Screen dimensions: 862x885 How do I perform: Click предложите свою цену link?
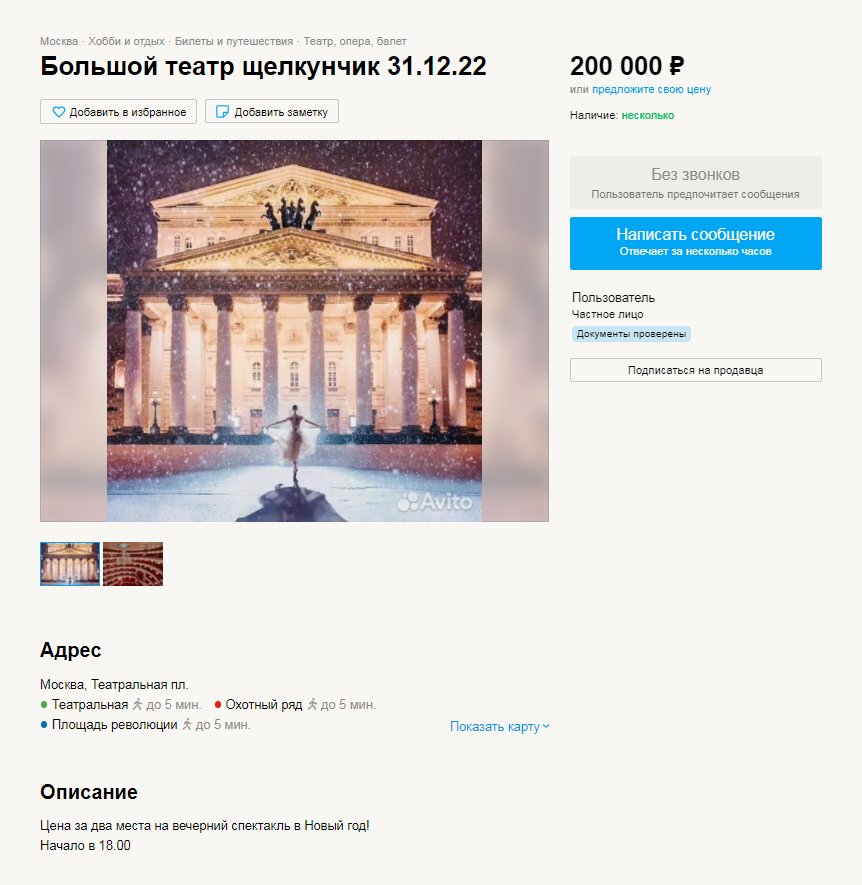pos(651,89)
